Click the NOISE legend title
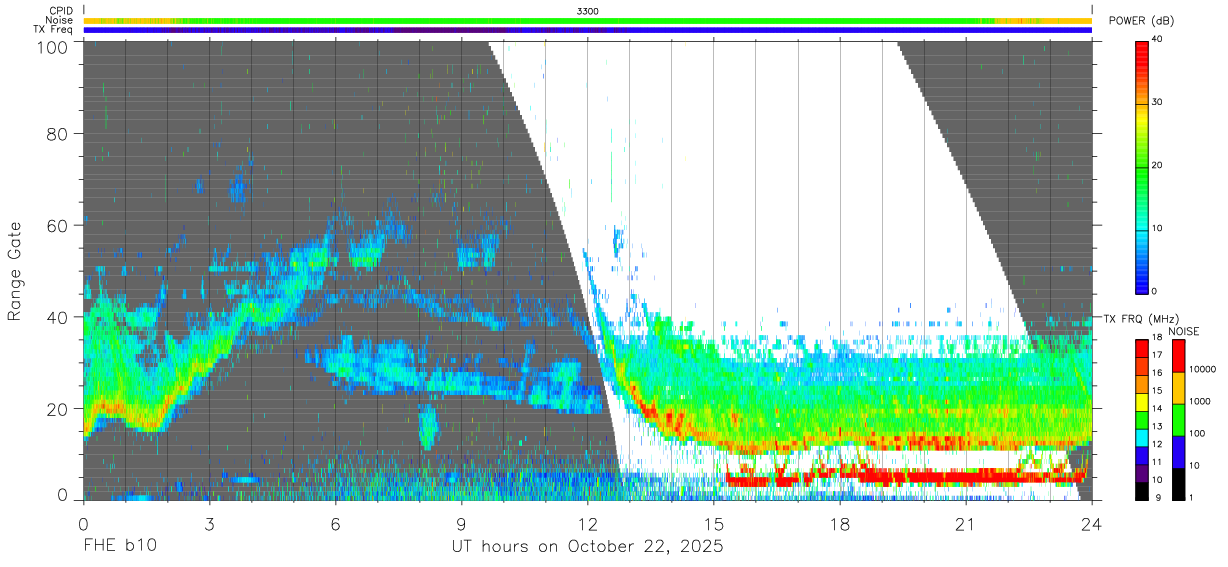1228x567 pixels. click(1184, 331)
